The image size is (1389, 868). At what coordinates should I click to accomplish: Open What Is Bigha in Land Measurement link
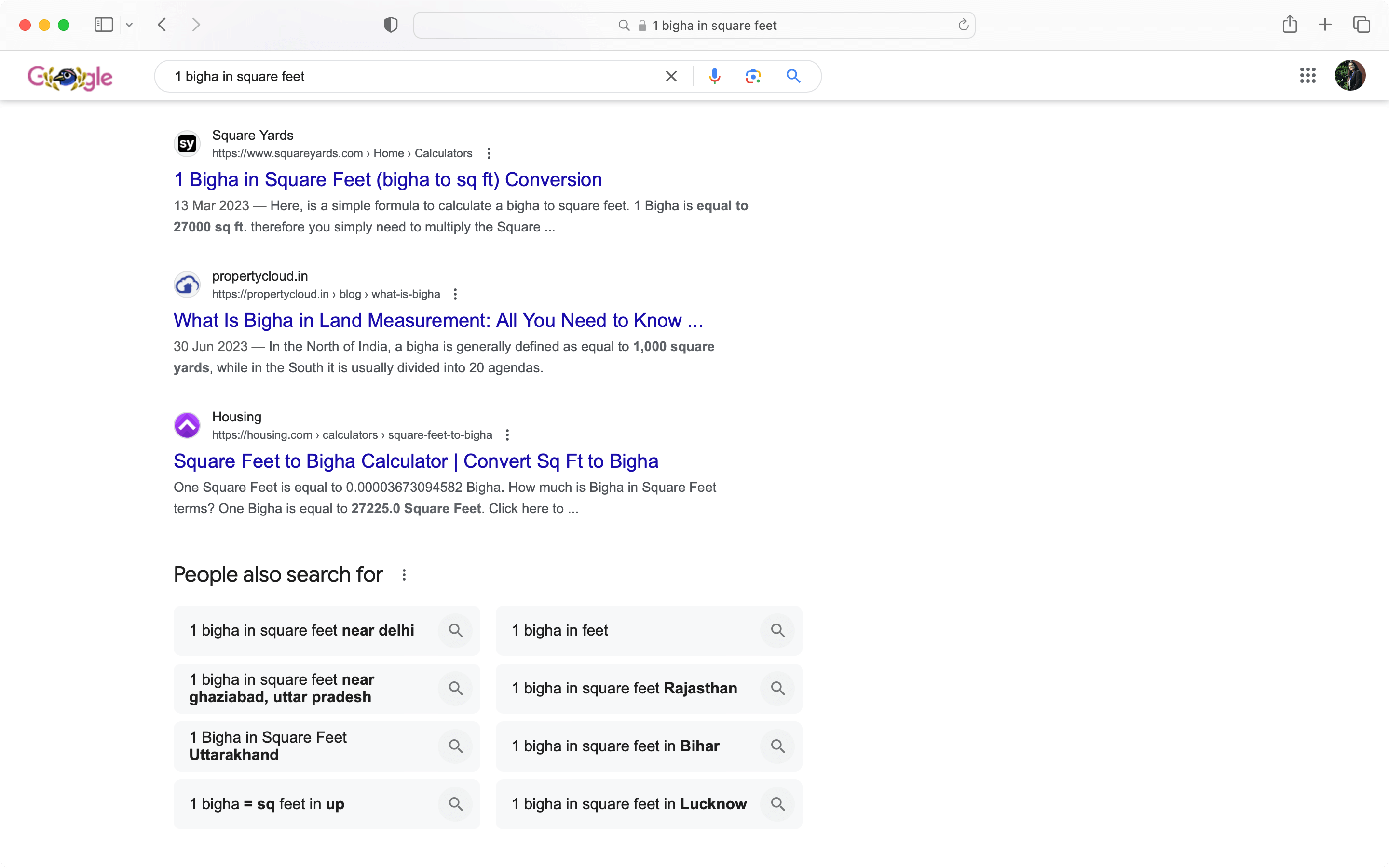click(438, 320)
